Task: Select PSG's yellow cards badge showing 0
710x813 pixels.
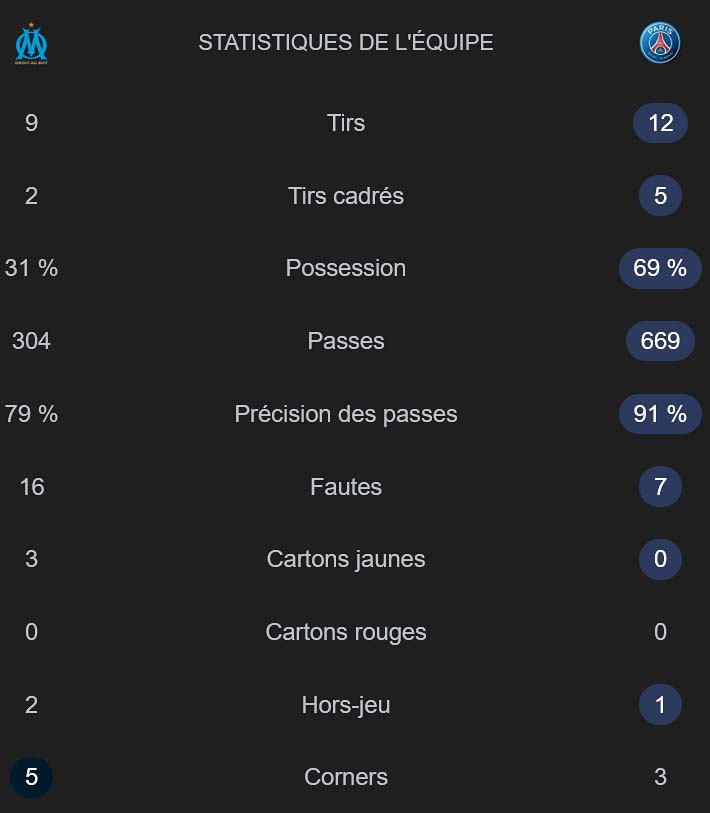Action: pyautogui.click(x=660, y=559)
